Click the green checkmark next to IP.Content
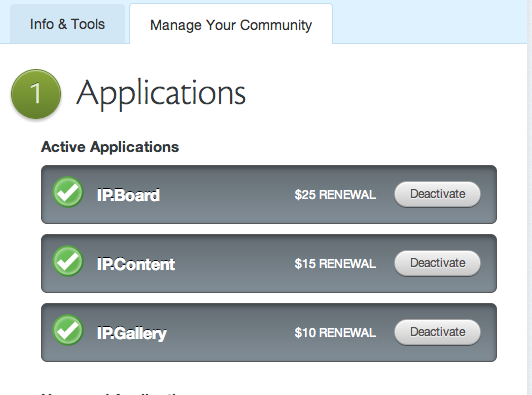Image resolution: width=532 pixels, height=395 pixels. tap(68, 261)
